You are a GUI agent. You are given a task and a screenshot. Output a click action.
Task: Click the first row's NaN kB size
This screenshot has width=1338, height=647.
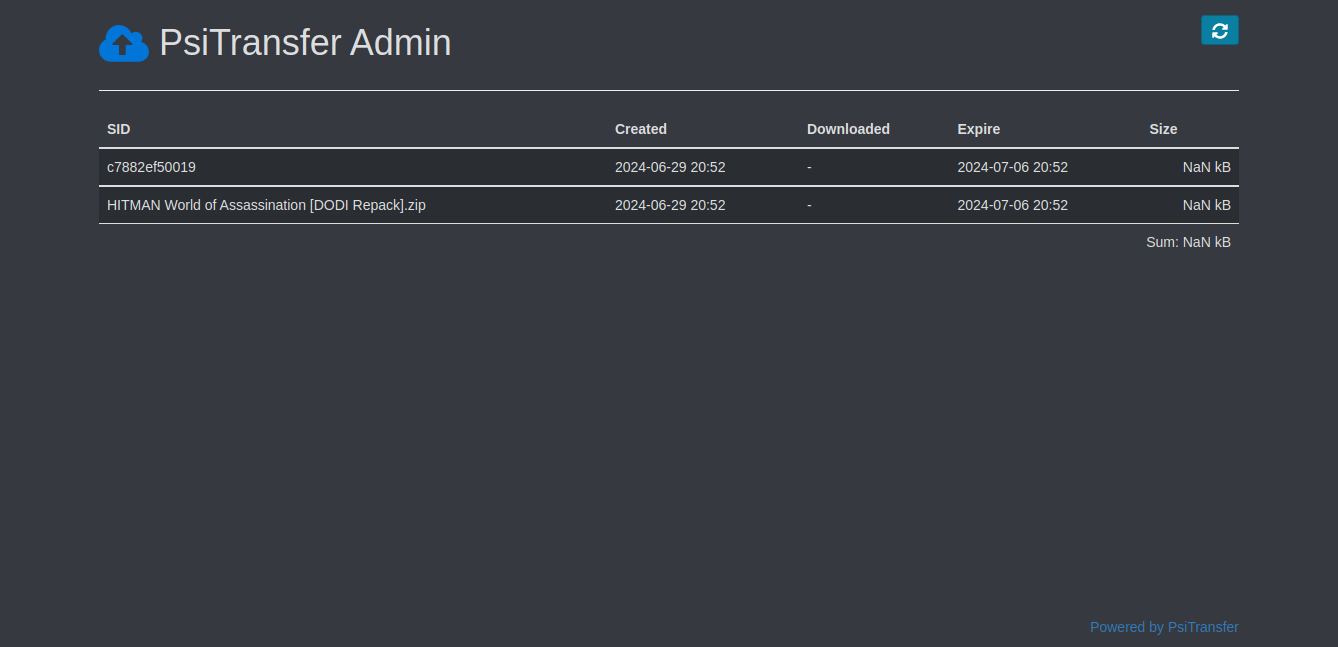pyautogui.click(x=1207, y=167)
